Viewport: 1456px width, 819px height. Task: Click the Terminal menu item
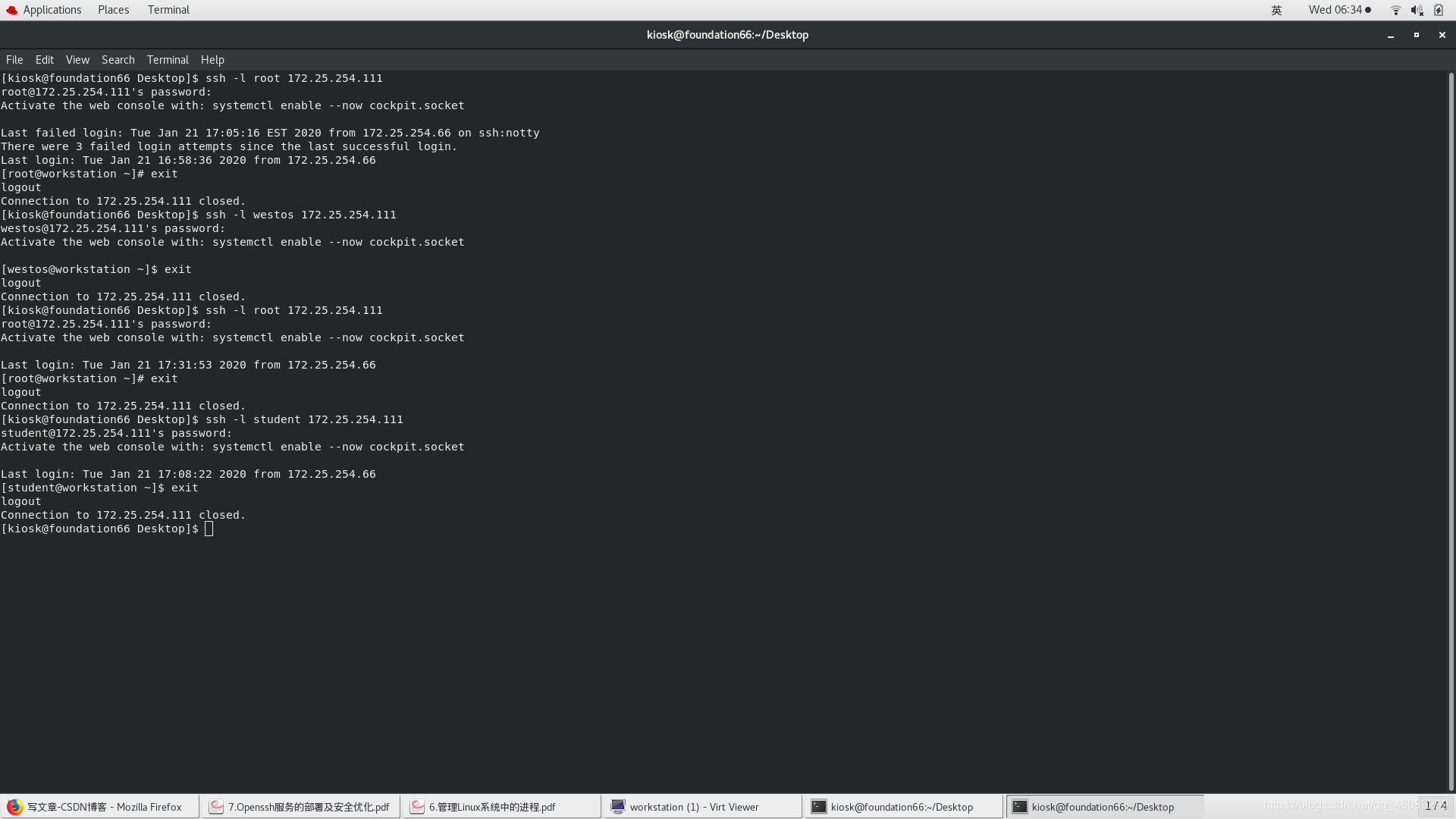[168, 59]
